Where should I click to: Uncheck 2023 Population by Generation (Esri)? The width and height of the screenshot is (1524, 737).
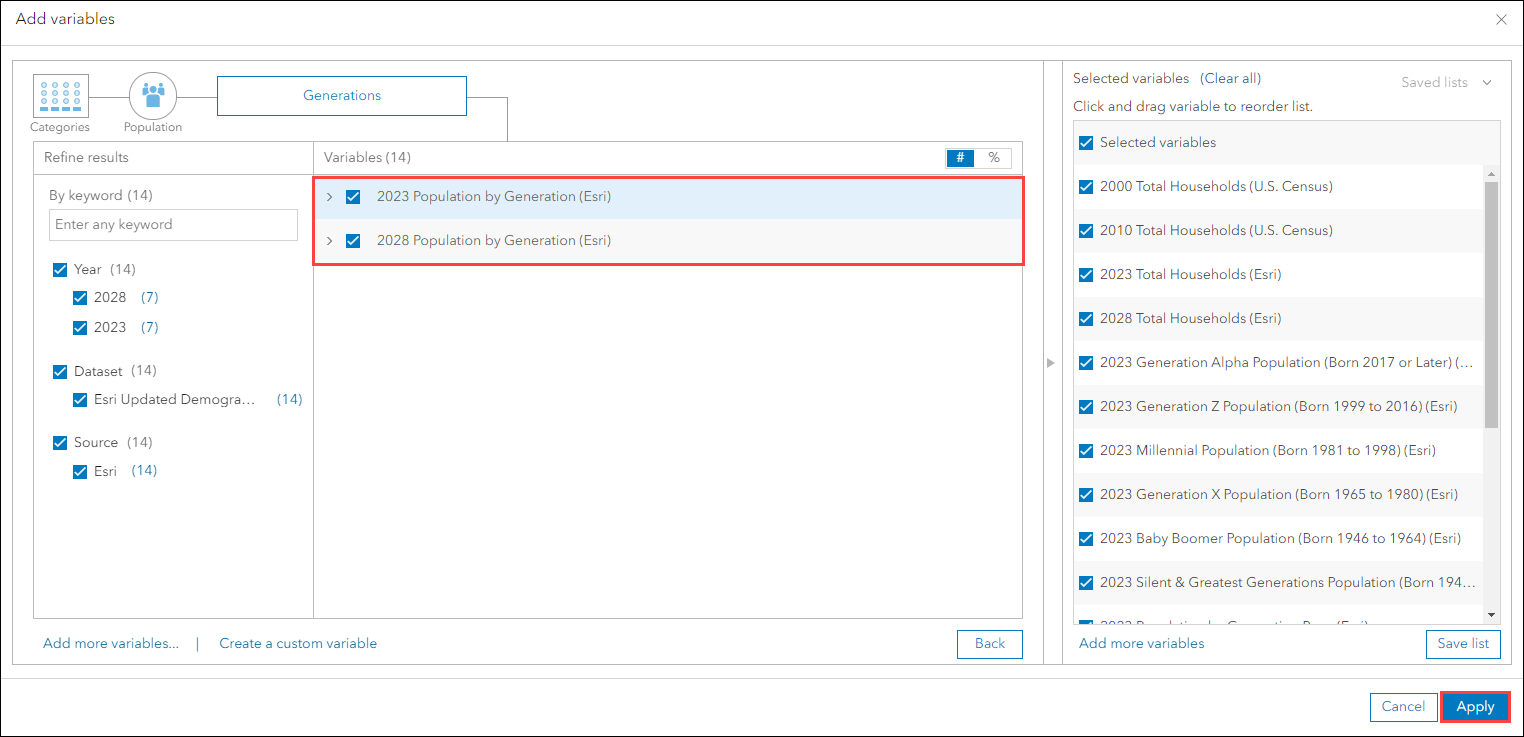coord(353,197)
